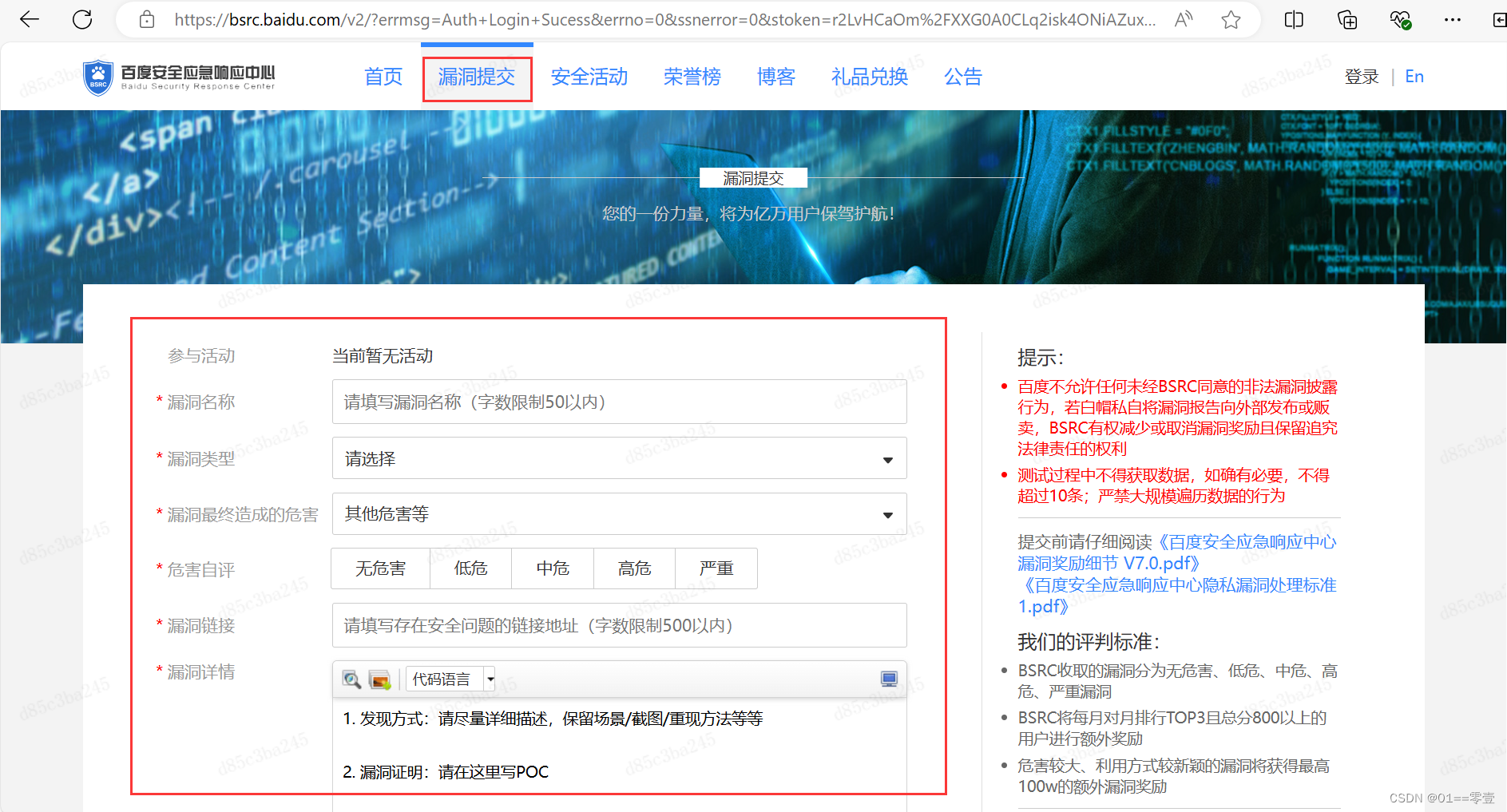This screenshot has width=1507, height=812.
Task: Select 低危 severity rating
Action: (471, 568)
